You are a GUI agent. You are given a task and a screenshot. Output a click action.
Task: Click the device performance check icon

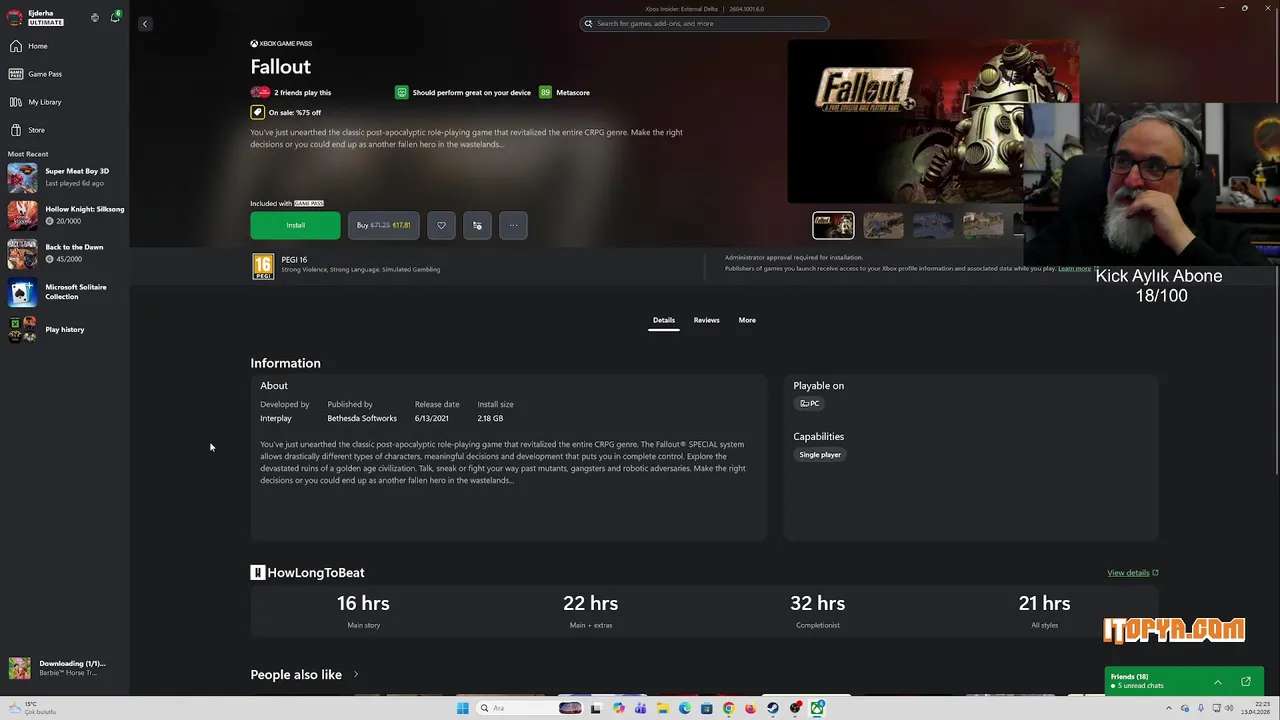[x=401, y=92]
